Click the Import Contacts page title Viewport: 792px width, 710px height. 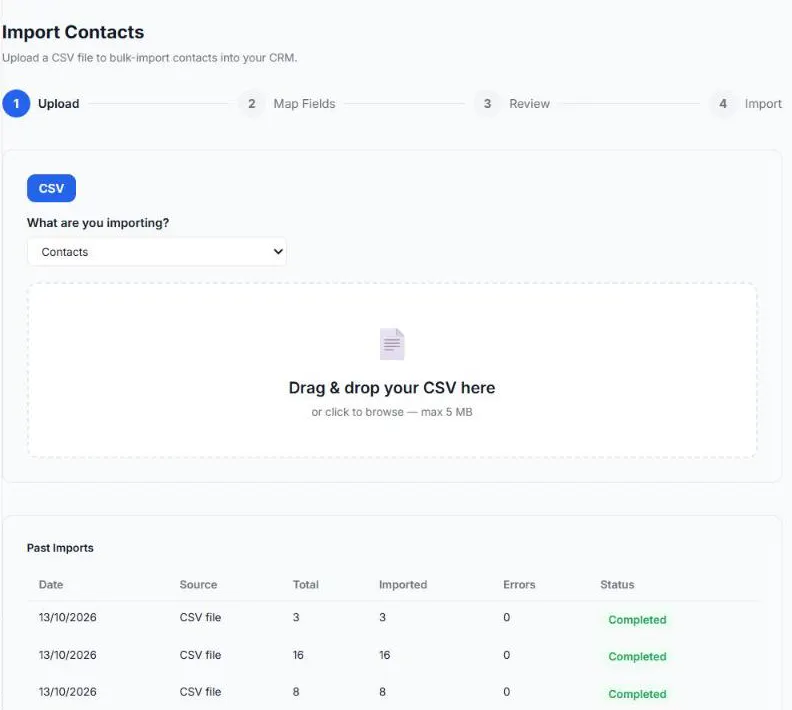tap(73, 32)
